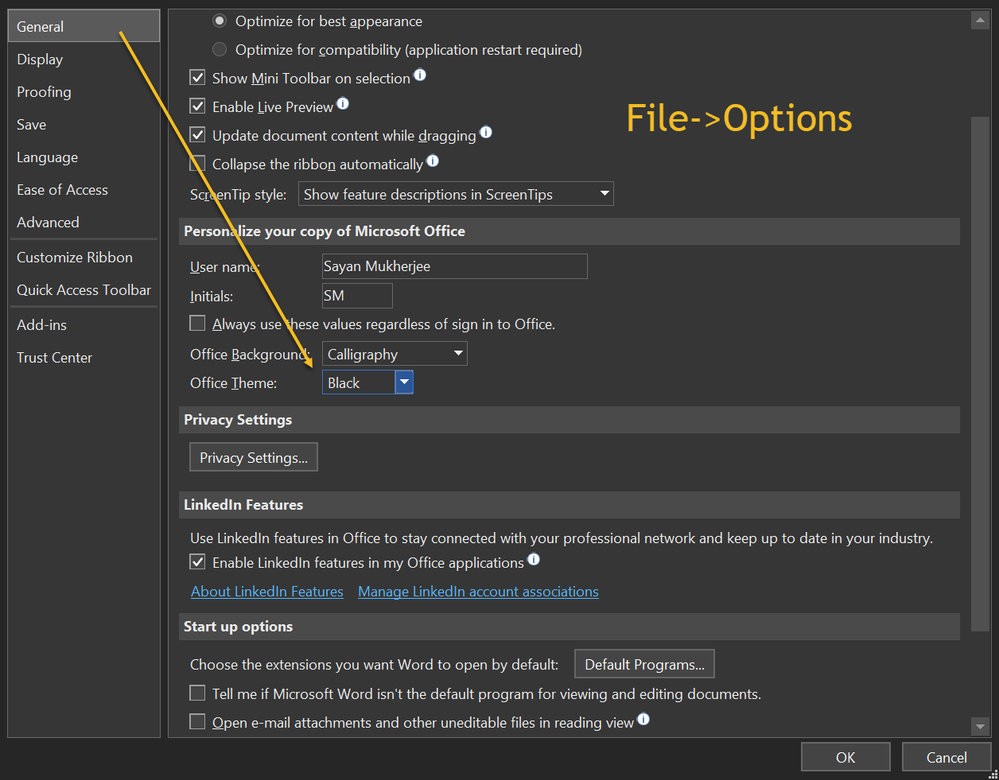This screenshot has width=999, height=780.
Task: Click the User name text field
Action: coord(454,267)
